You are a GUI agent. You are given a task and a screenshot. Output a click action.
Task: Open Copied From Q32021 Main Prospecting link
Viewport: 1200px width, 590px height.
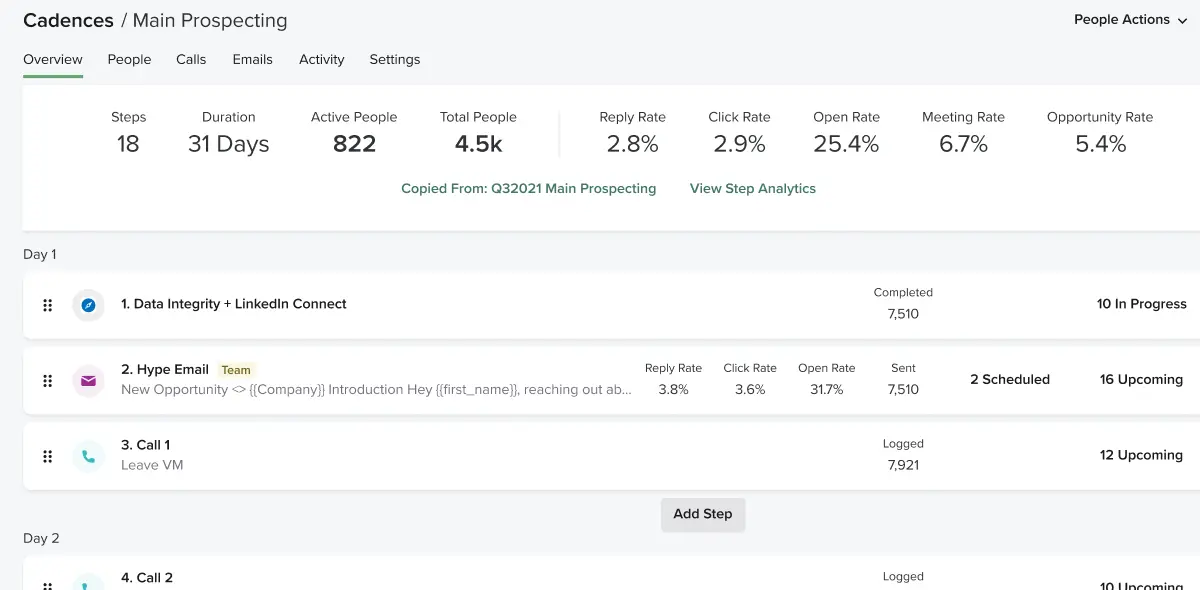(x=528, y=189)
